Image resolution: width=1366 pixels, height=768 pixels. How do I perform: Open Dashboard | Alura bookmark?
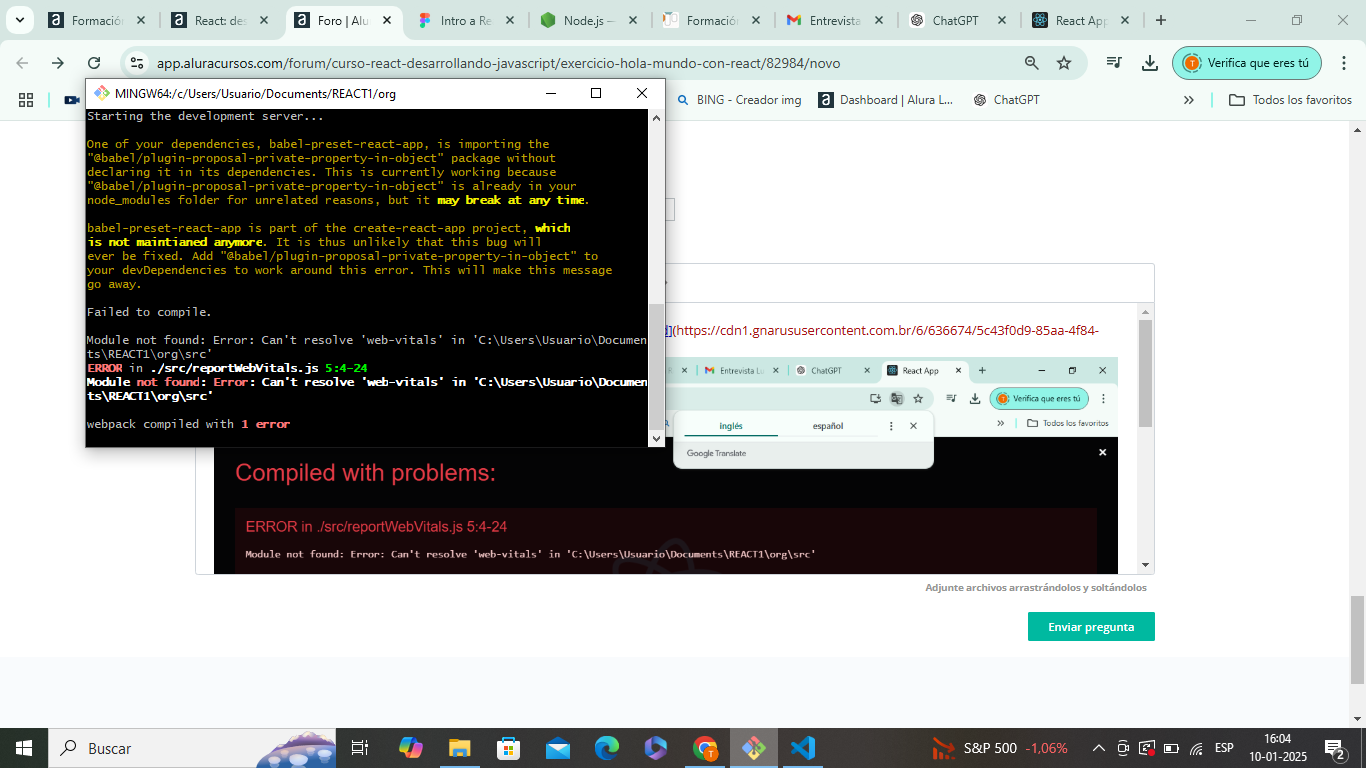(886, 100)
